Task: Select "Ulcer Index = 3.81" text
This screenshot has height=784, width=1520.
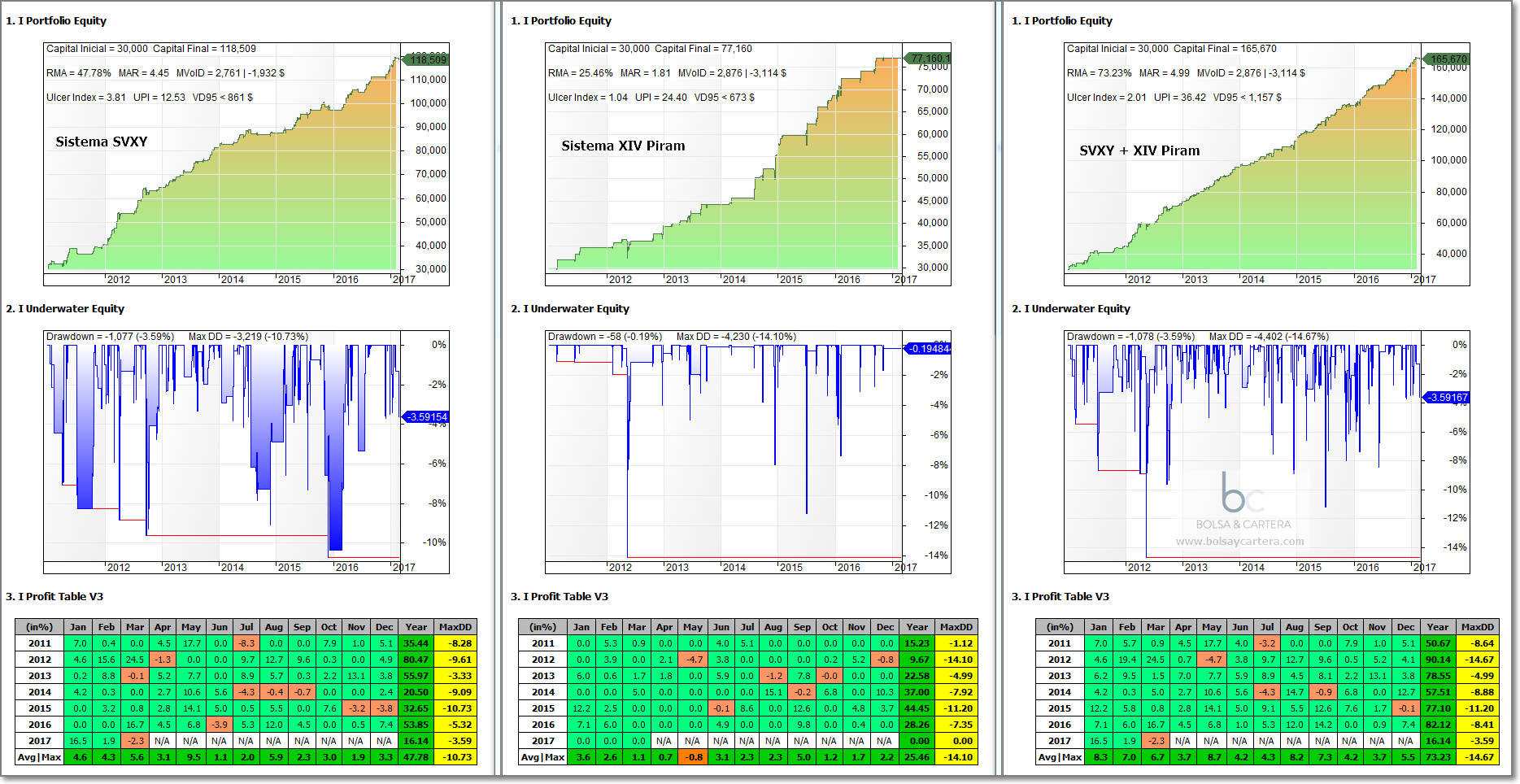Action: [86, 98]
